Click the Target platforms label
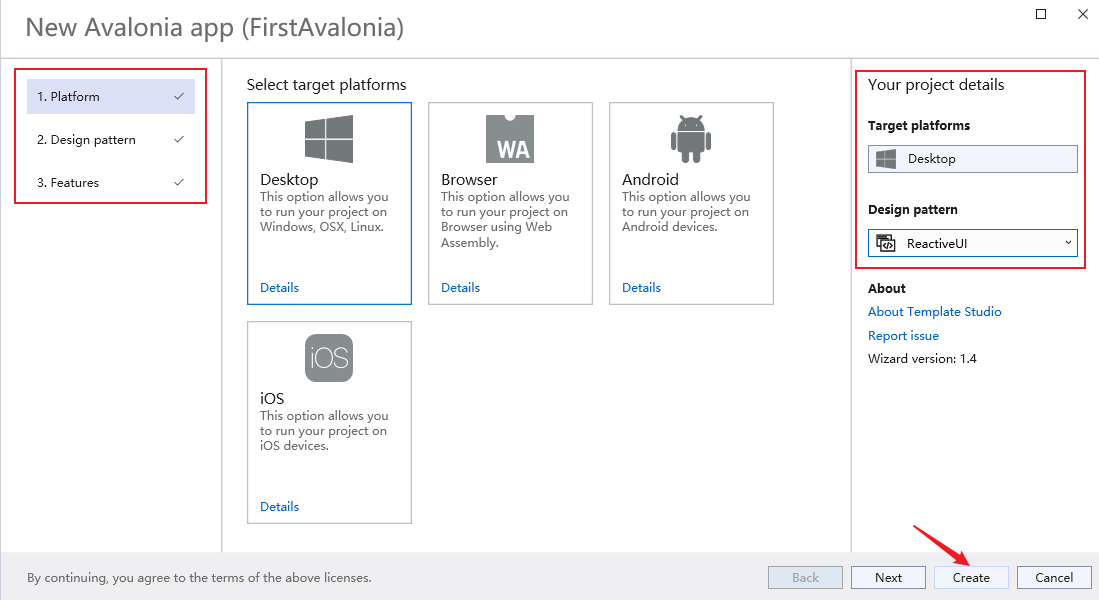This screenshot has height=600, width=1099. pos(919,125)
